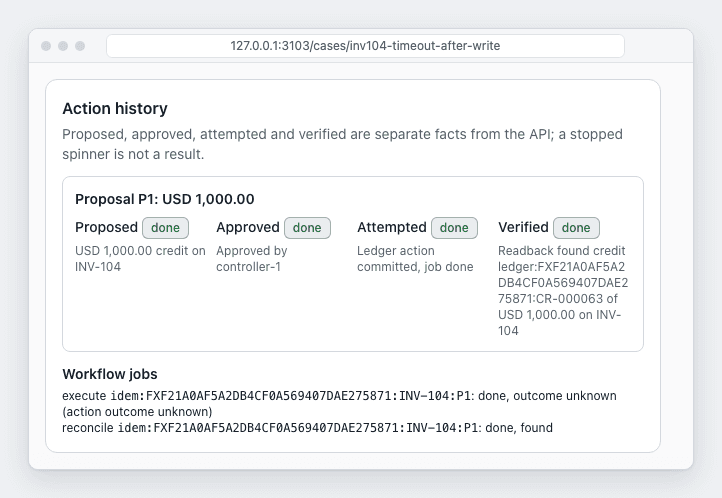Image resolution: width=722 pixels, height=498 pixels.
Task: Click 'Ledger action committed, job done' text
Action: tap(415, 259)
